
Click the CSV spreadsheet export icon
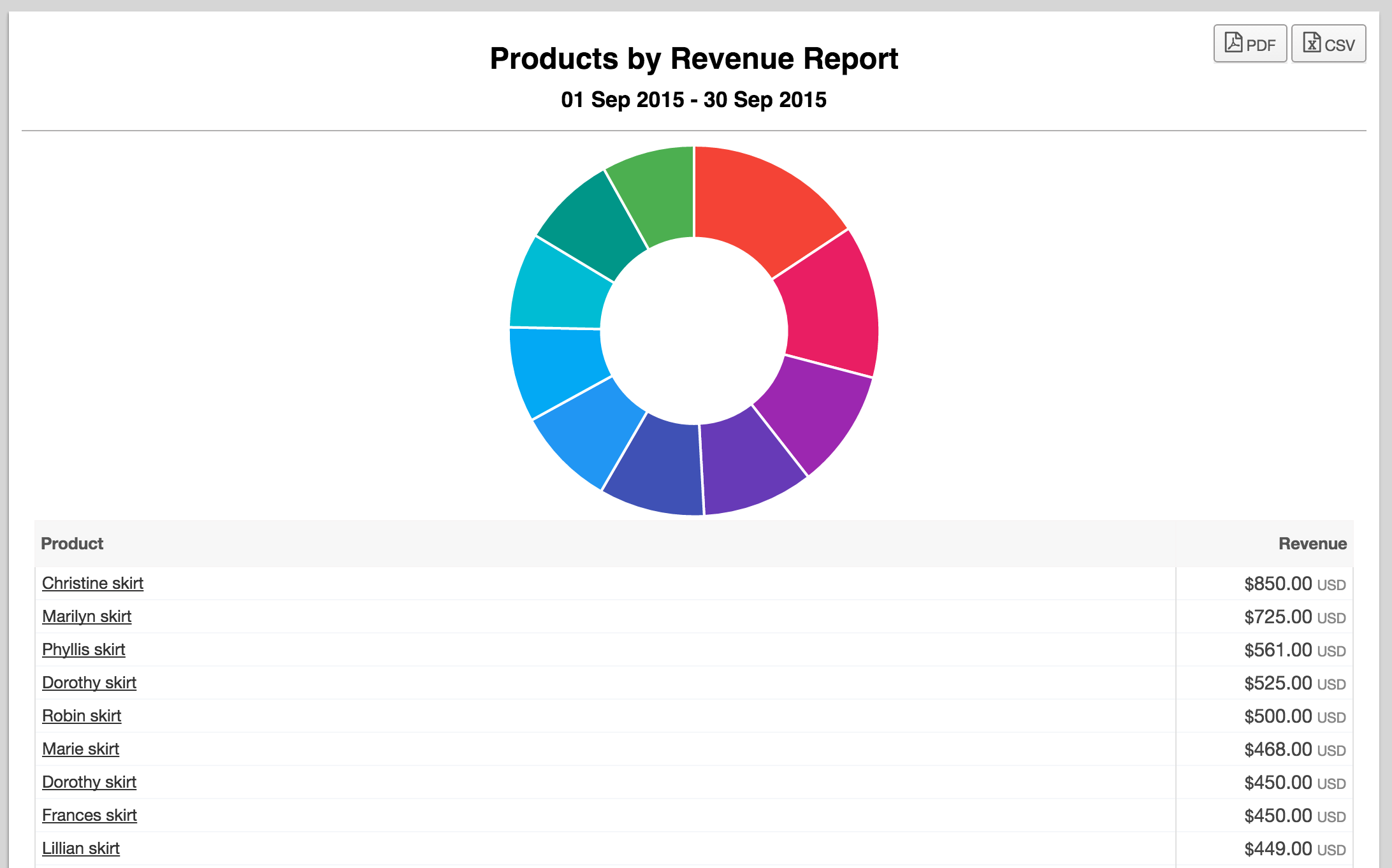pos(1312,43)
